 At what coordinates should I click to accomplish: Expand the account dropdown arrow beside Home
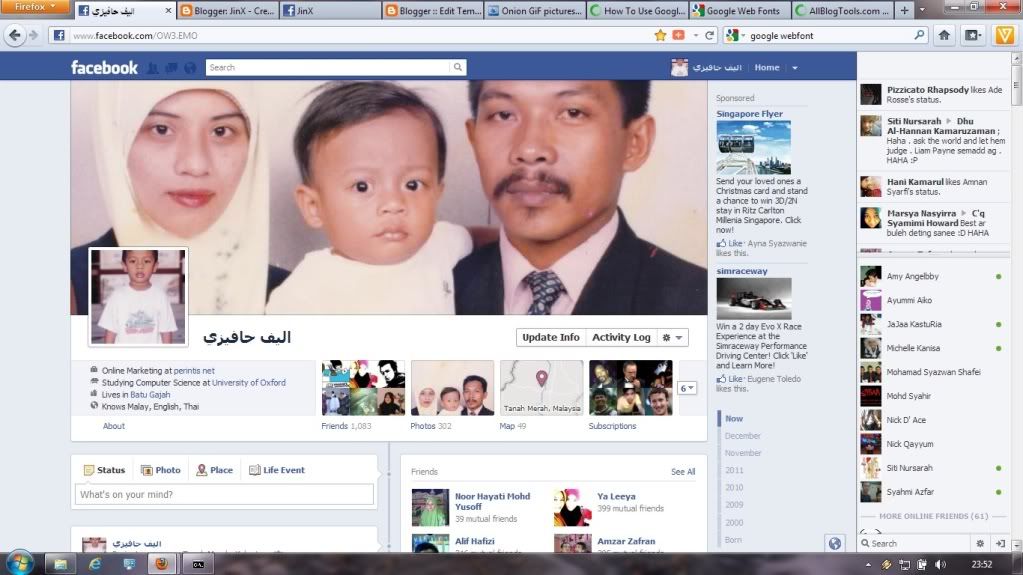tap(795, 68)
